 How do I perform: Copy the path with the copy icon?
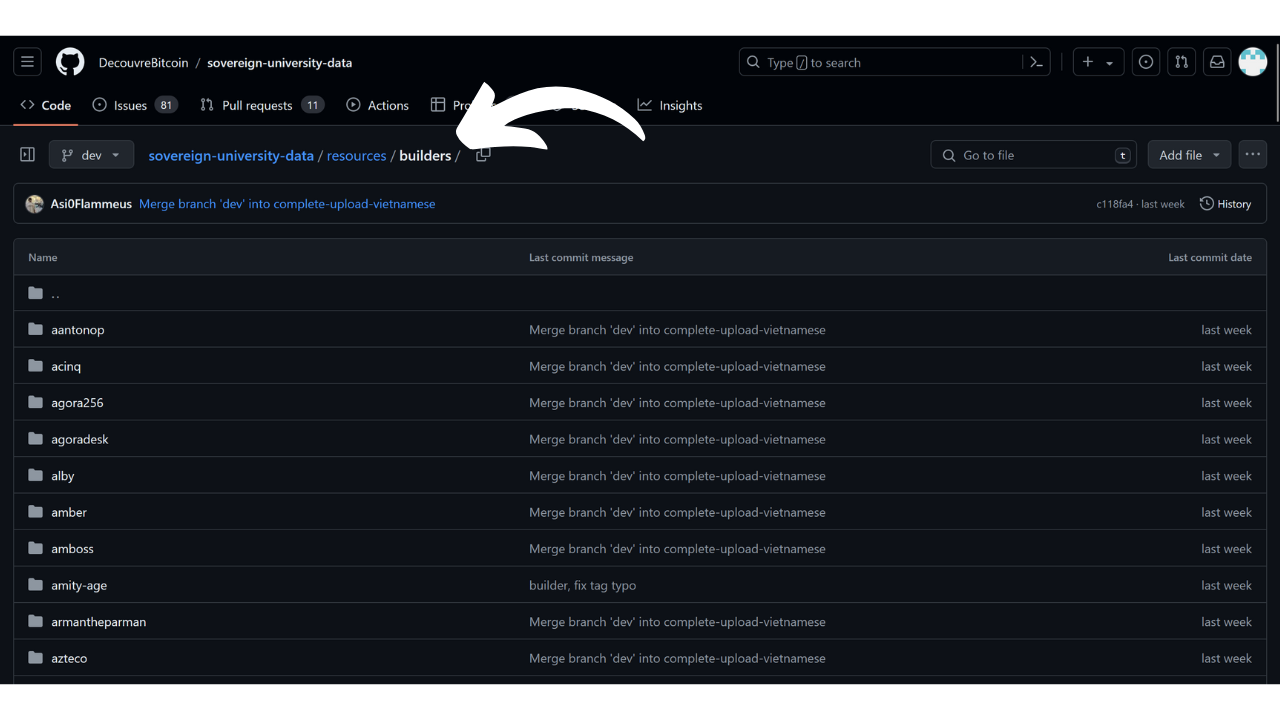click(483, 155)
